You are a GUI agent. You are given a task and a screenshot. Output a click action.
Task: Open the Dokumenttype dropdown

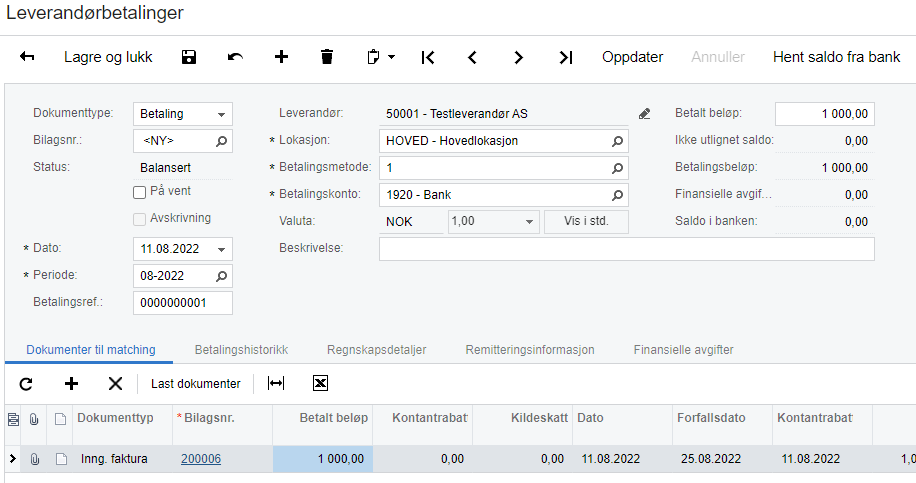point(222,114)
